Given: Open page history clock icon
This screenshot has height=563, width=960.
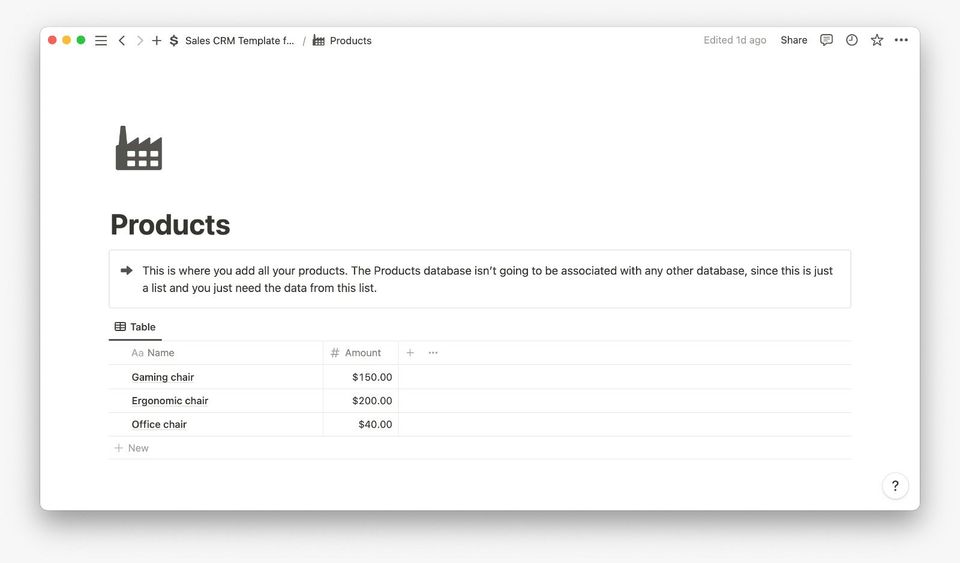Looking at the screenshot, I should 852,40.
